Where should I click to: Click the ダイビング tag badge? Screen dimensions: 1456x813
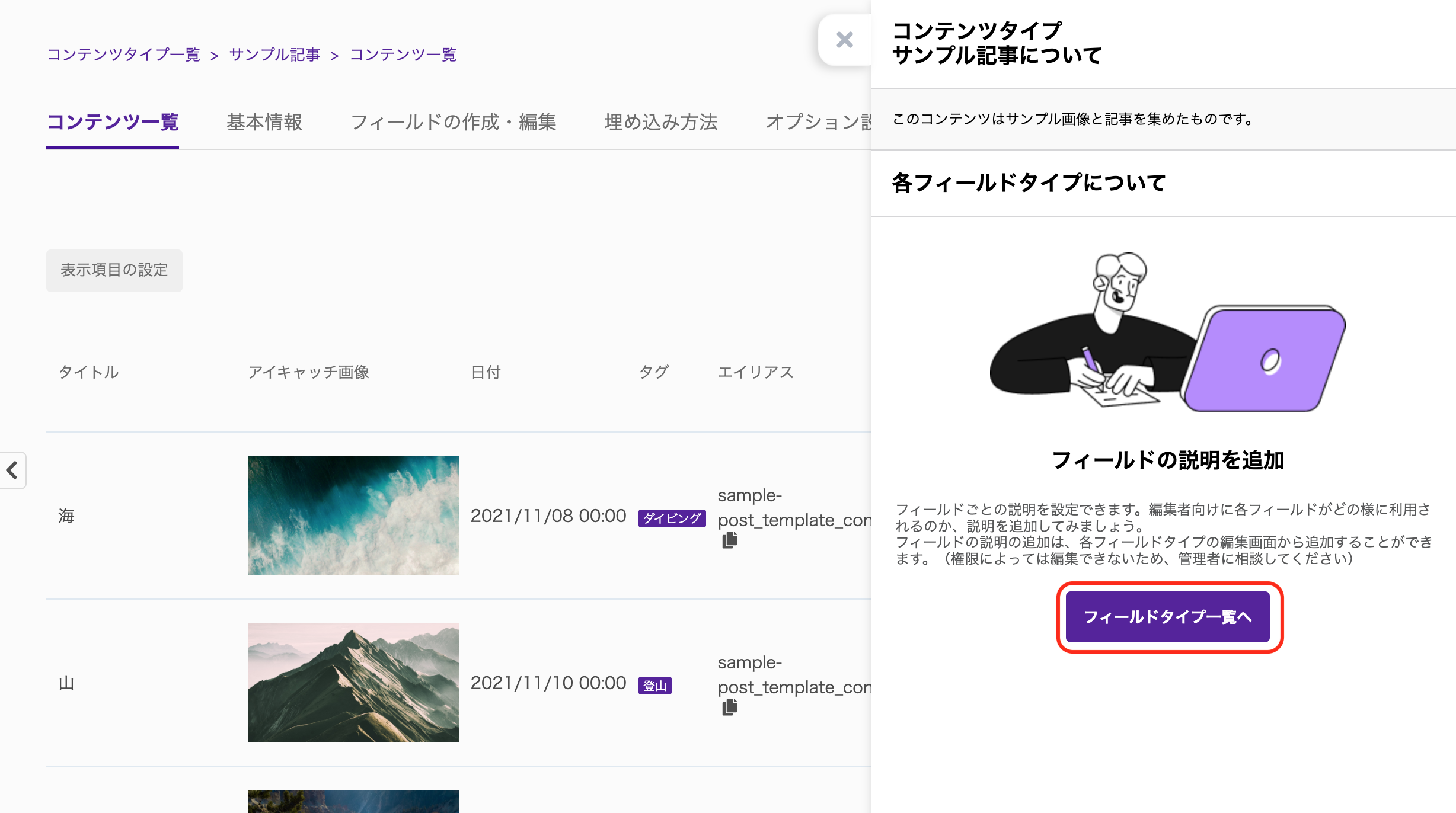[x=672, y=518]
